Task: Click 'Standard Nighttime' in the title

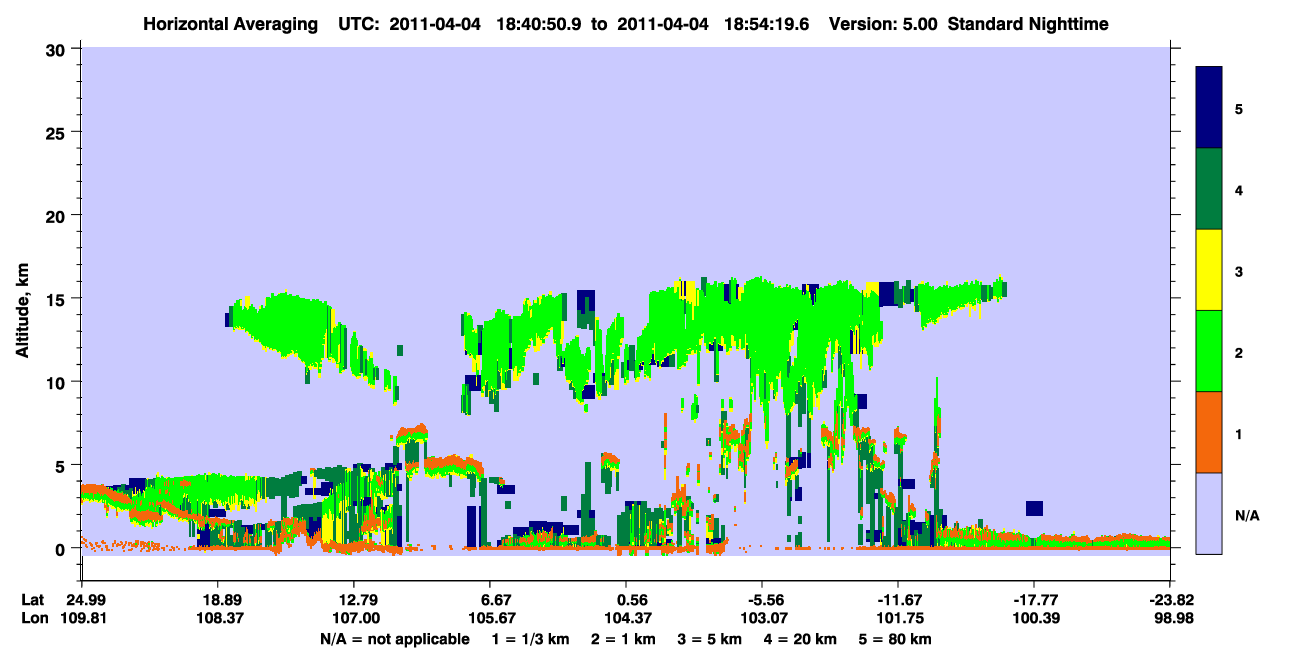Action: (x=1026, y=23)
